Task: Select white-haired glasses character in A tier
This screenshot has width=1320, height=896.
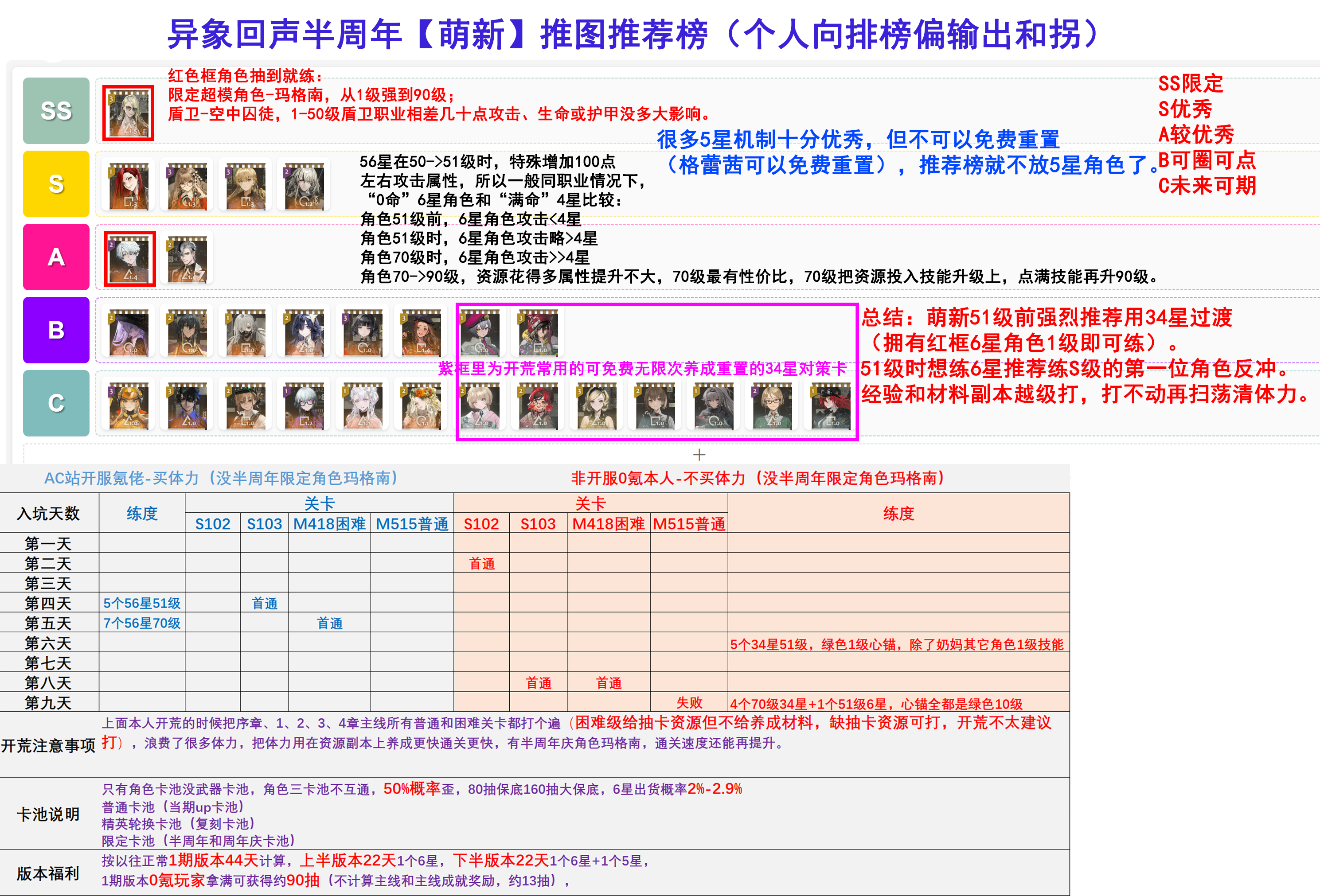Action: 129,259
